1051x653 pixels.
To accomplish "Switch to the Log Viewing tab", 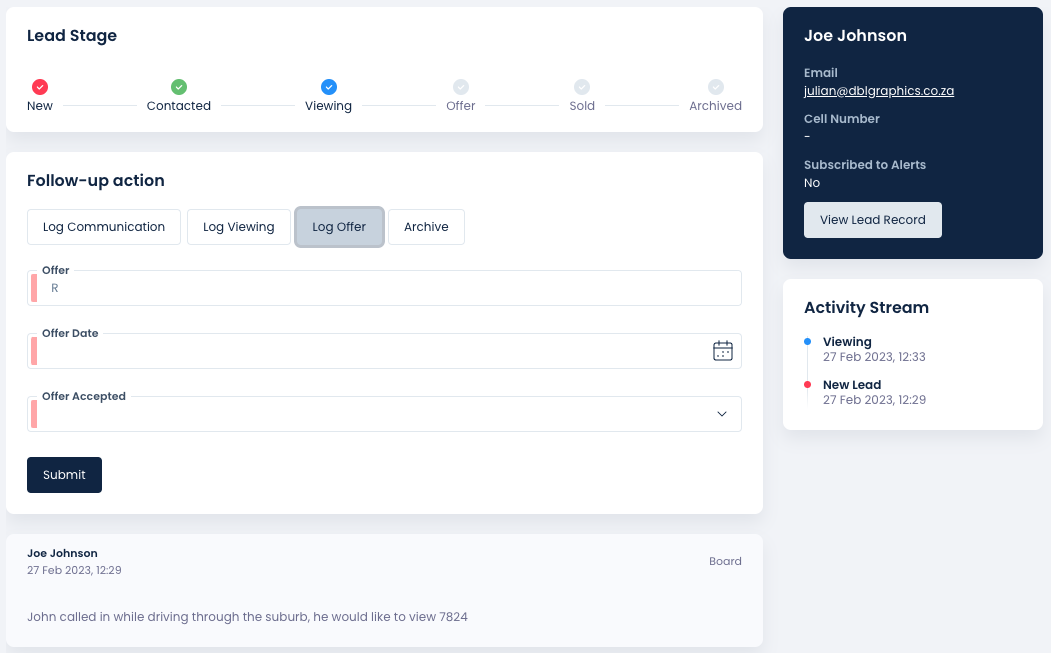I will (239, 227).
